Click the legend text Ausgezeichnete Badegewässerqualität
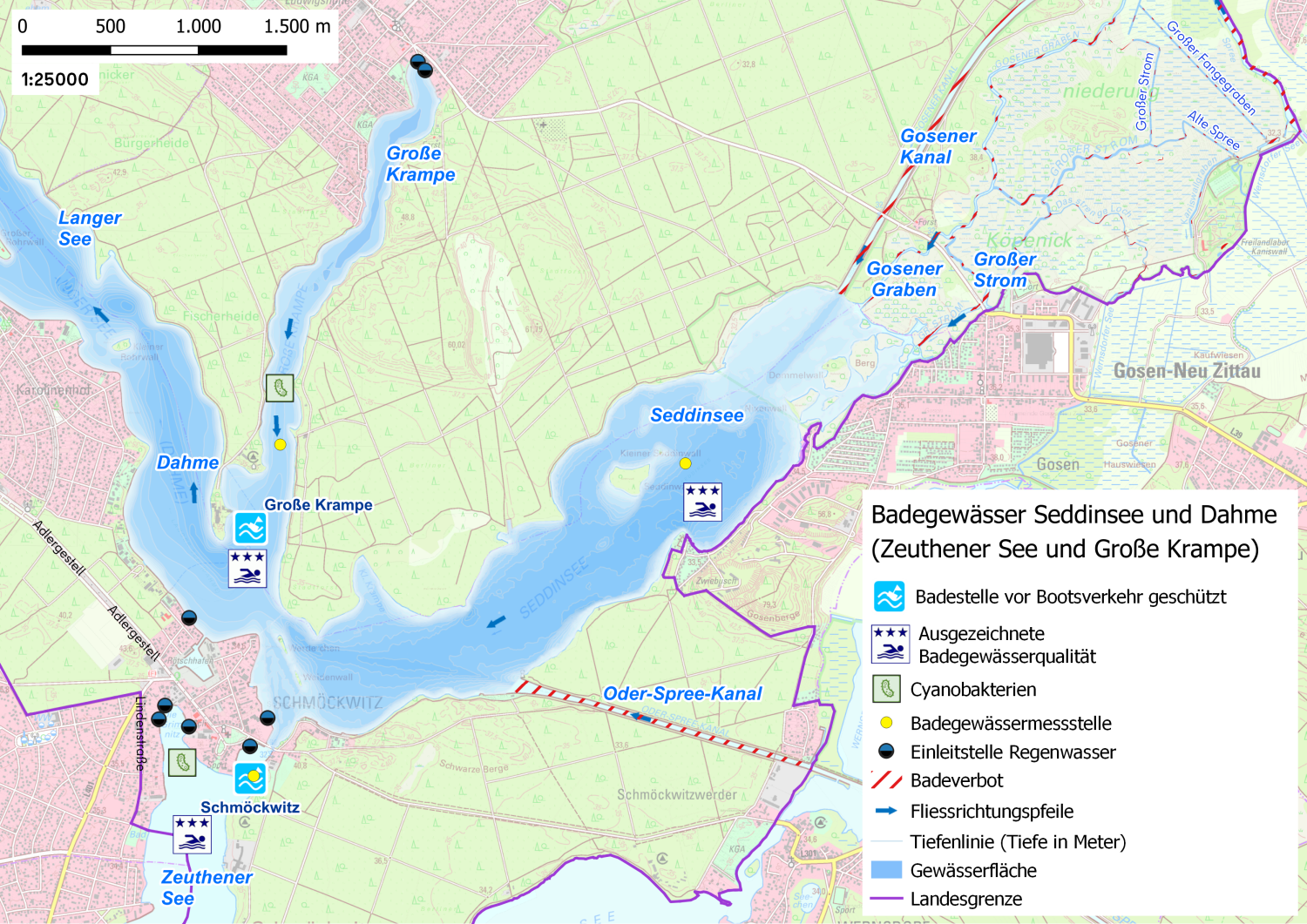 pyautogui.click(x=1007, y=645)
